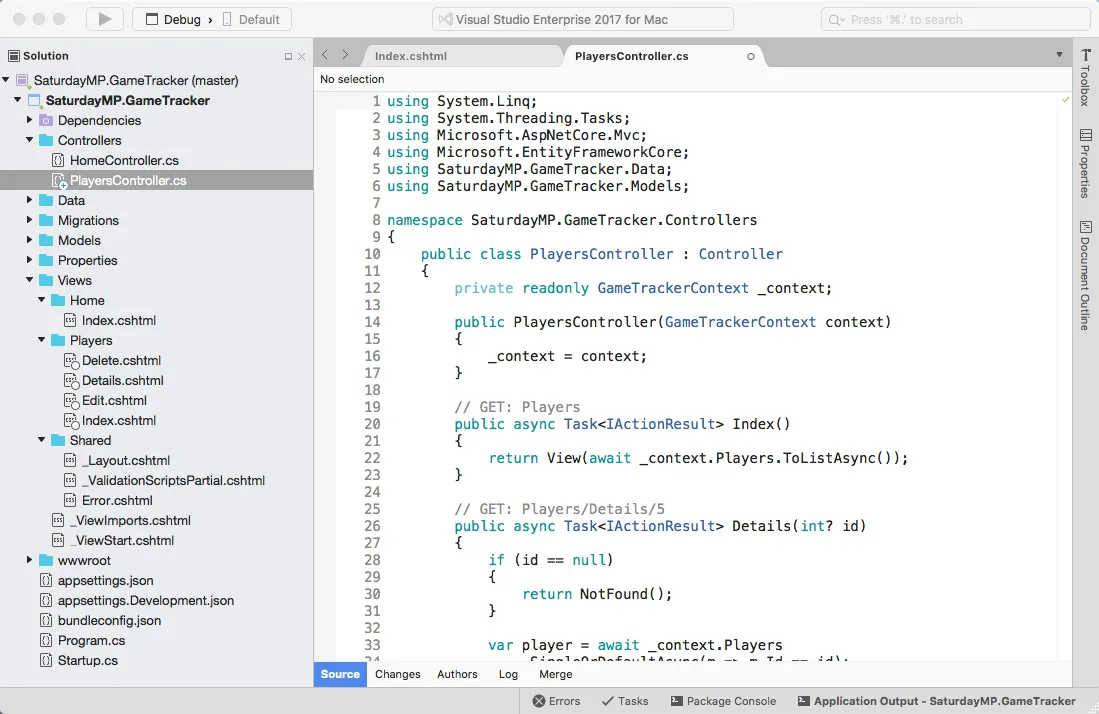Open Startup.cs file icon
The image size is (1099, 714).
click(46, 660)
